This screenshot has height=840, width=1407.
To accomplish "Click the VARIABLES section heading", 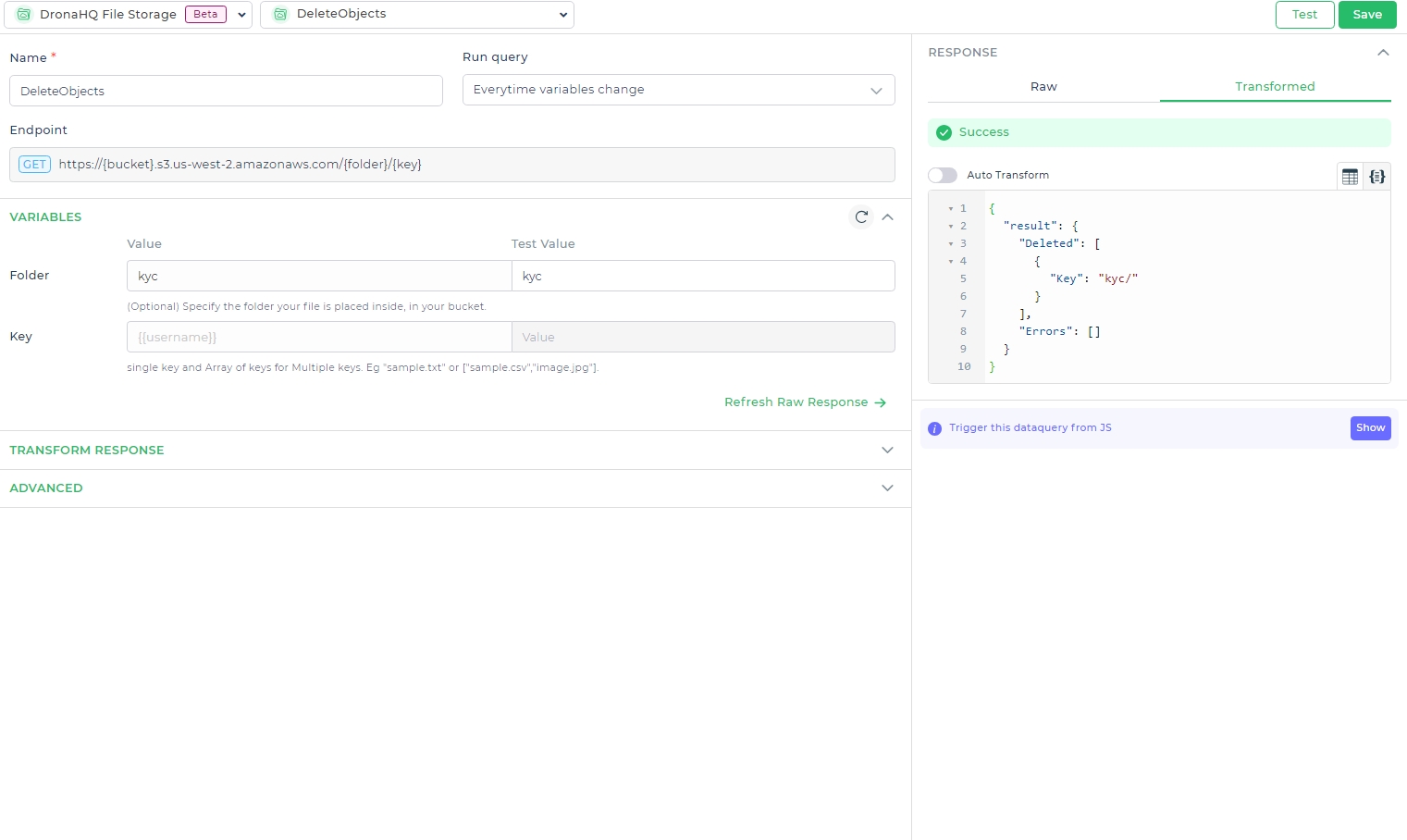I will tap(45, 217).
